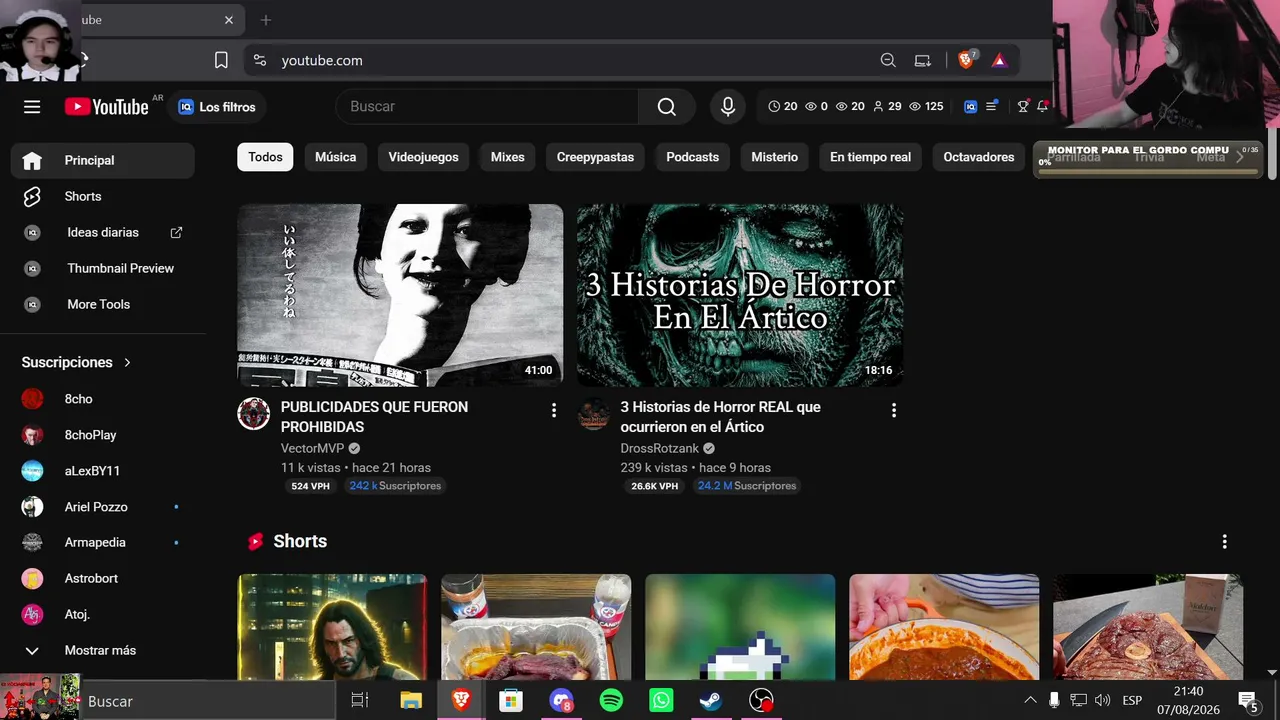Image resolution: width=1280 pixels, height=720 pixels.
Task: Open WhatsApp from the taskbar
Action: [x=661, y=701]
